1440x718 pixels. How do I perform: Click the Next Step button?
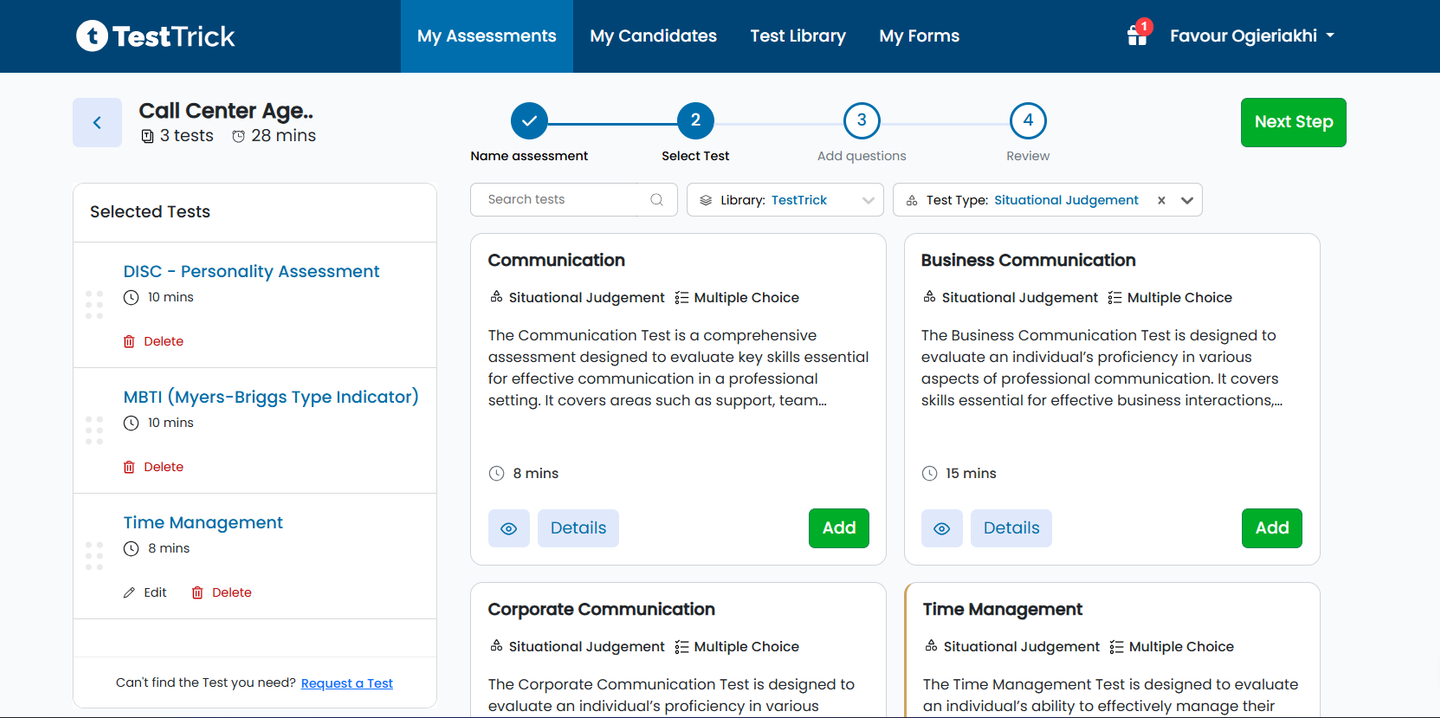(1293, 122)
